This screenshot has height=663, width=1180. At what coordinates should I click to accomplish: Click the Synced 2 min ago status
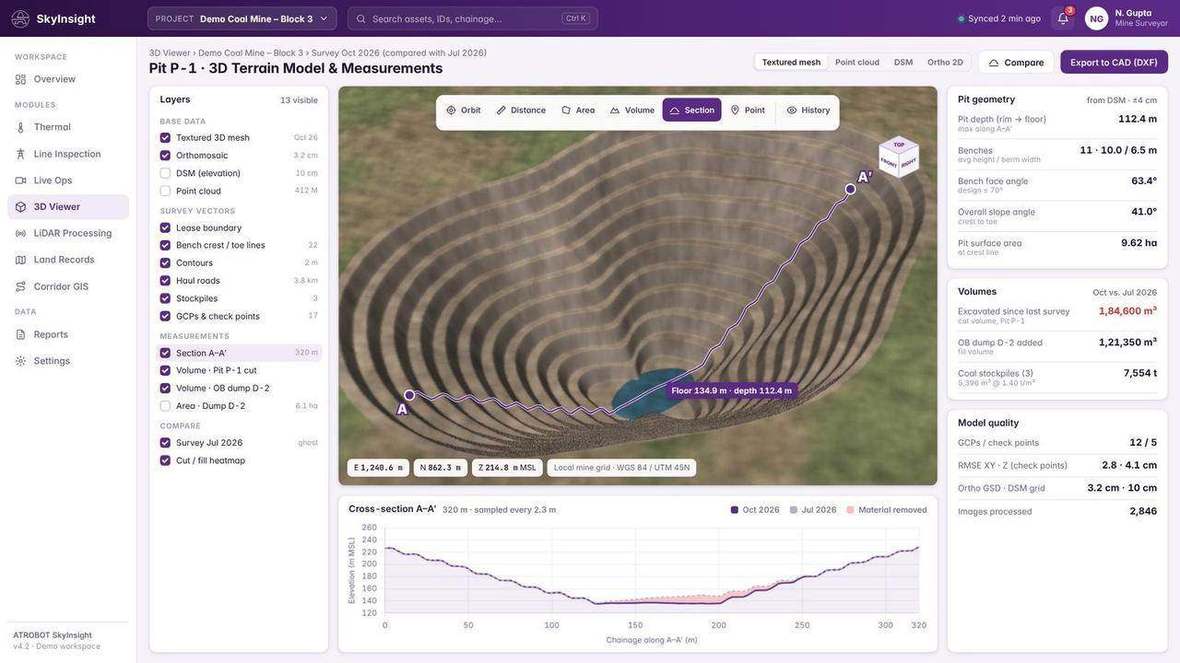(x=999, y=19)
